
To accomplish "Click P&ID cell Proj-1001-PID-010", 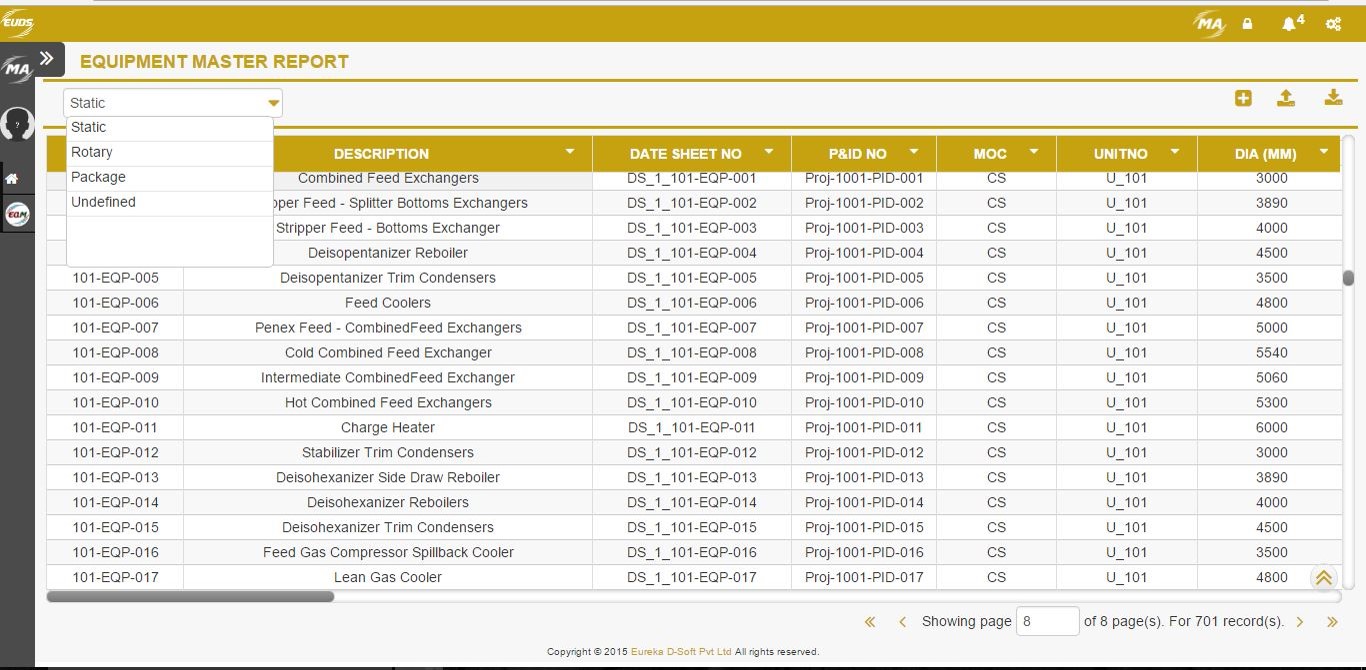I will coord(864,403).
